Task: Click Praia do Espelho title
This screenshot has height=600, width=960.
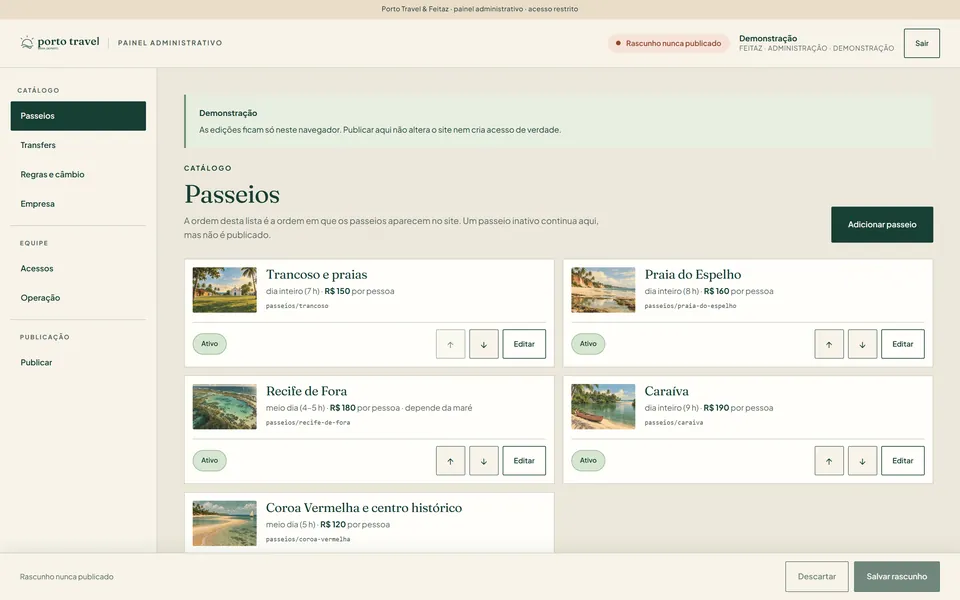Action: click(x=692, y=274)
